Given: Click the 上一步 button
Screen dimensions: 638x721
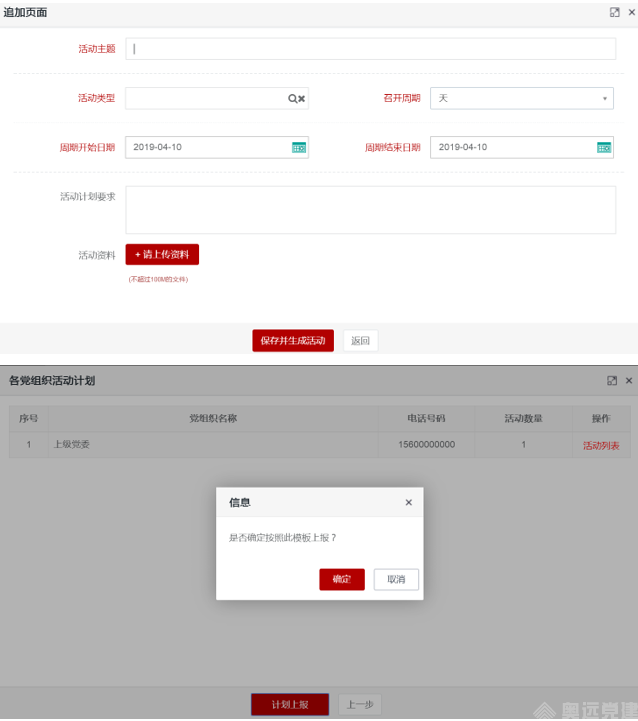Looking at the screenshot, I should click(x=360, y=704).
